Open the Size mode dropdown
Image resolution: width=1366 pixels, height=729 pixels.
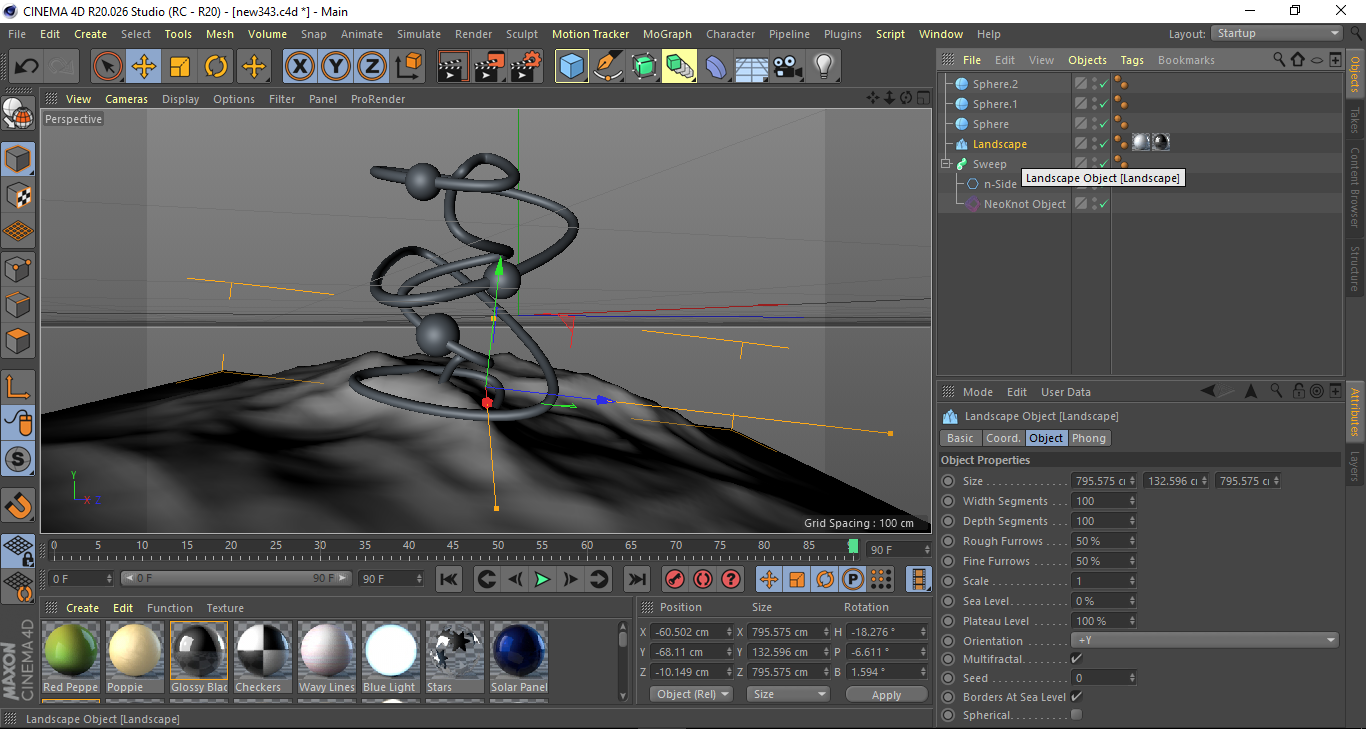coord(790,694)
